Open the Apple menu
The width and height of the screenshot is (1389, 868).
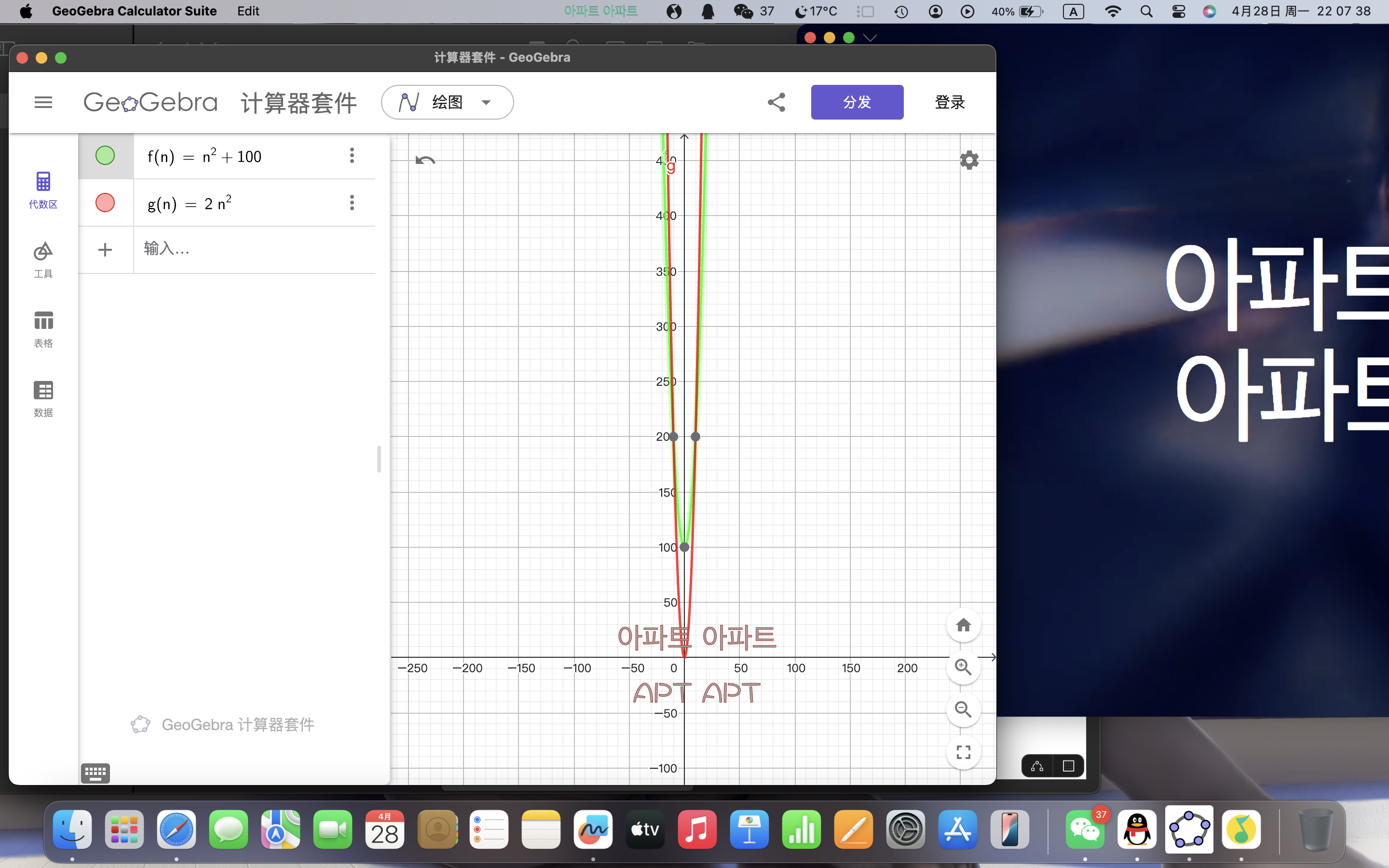(x=26, y=11)
